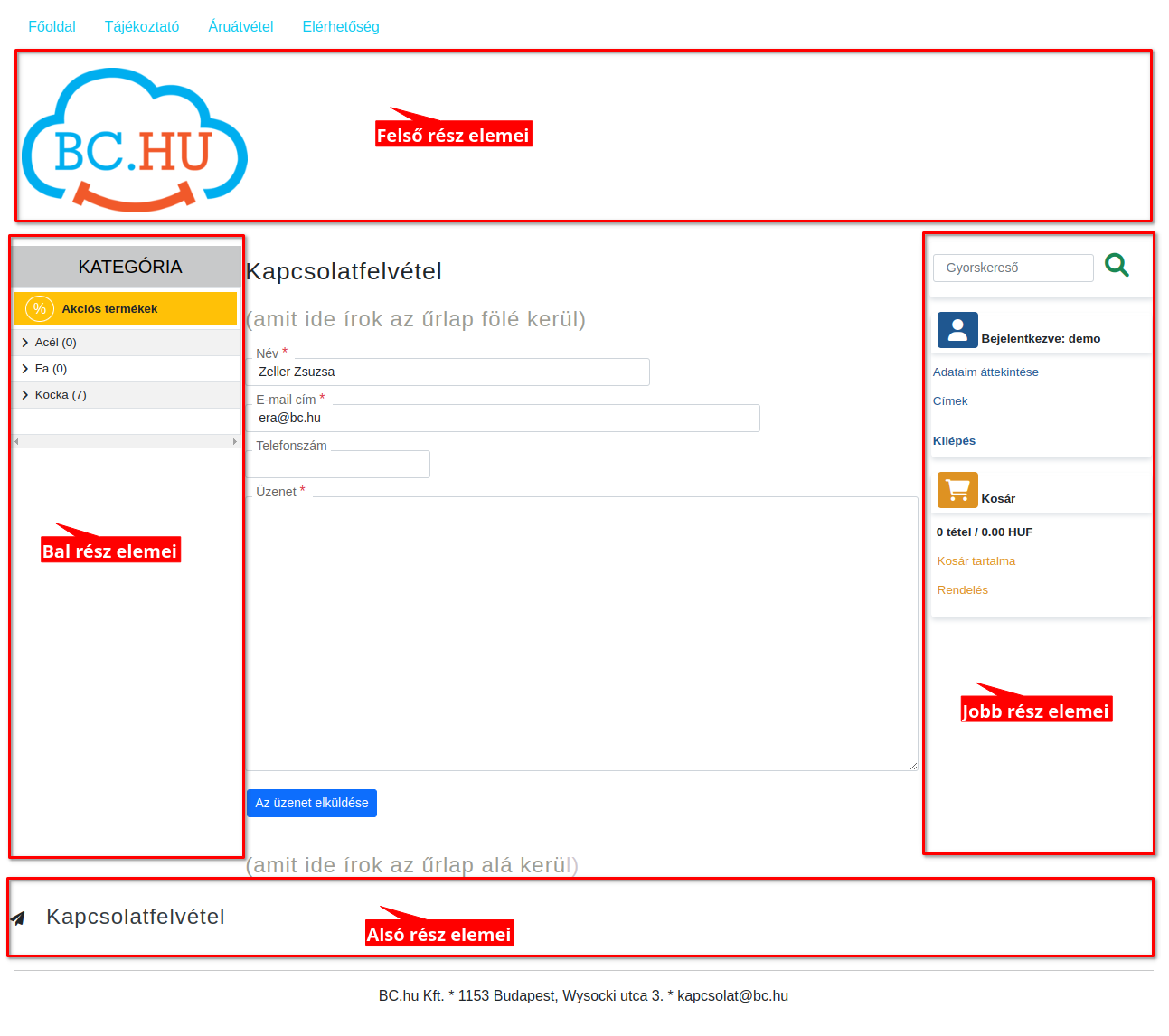Expand the Acél category chevron
This screenshot has height=1036, width=1169.
[x=25, y=343]
